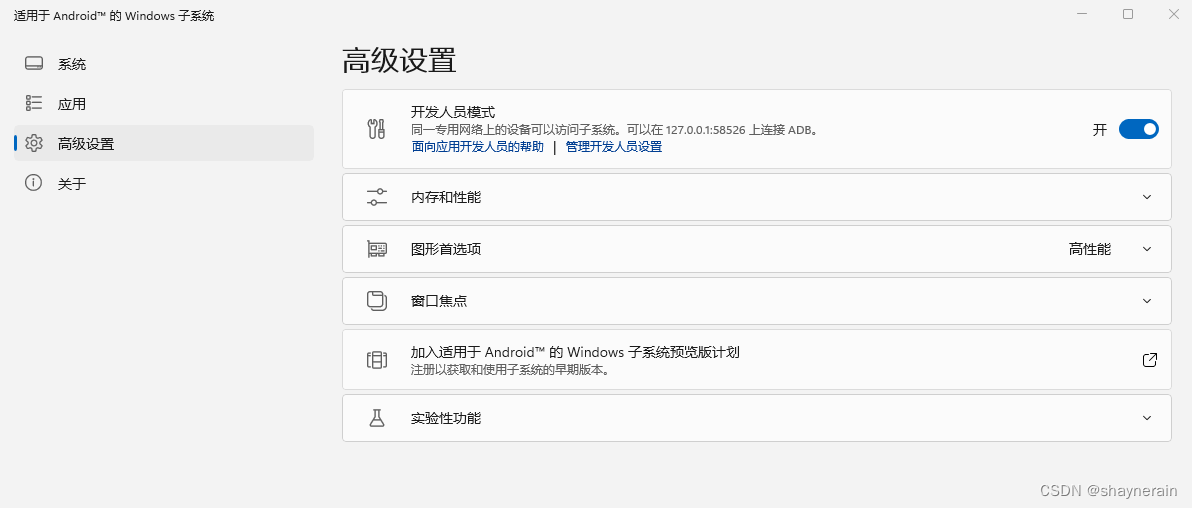Click the experimental features flask icon

[377, 418]
